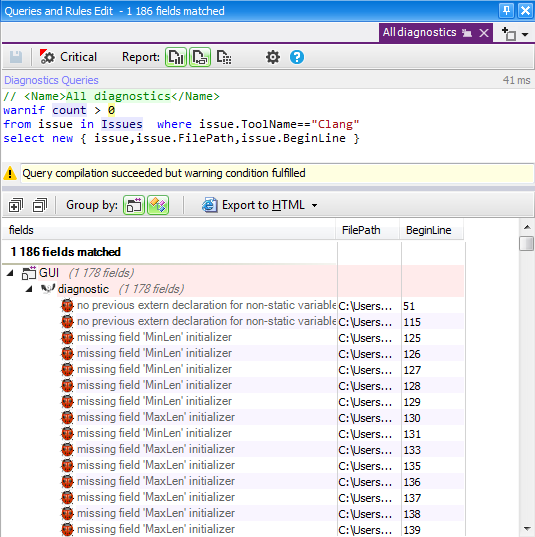Image resolution: width=535 pixels, height=537 pixels.
Task: Expand all result rows icon
Action: pos(16,205)
